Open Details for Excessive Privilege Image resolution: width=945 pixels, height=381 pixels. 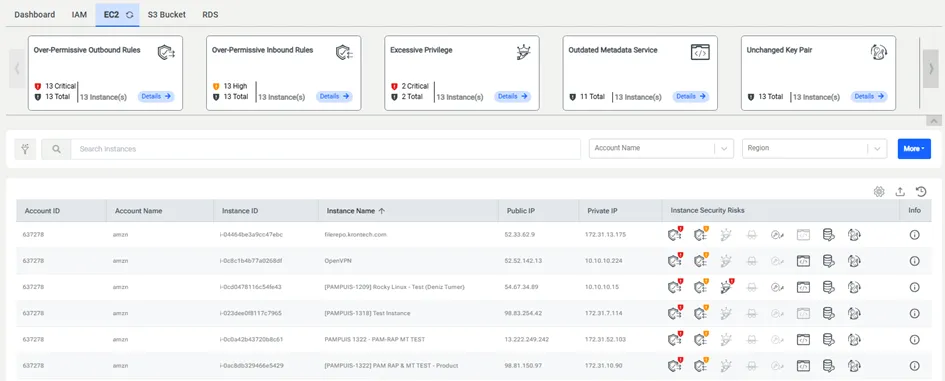[x=513, y=96]
